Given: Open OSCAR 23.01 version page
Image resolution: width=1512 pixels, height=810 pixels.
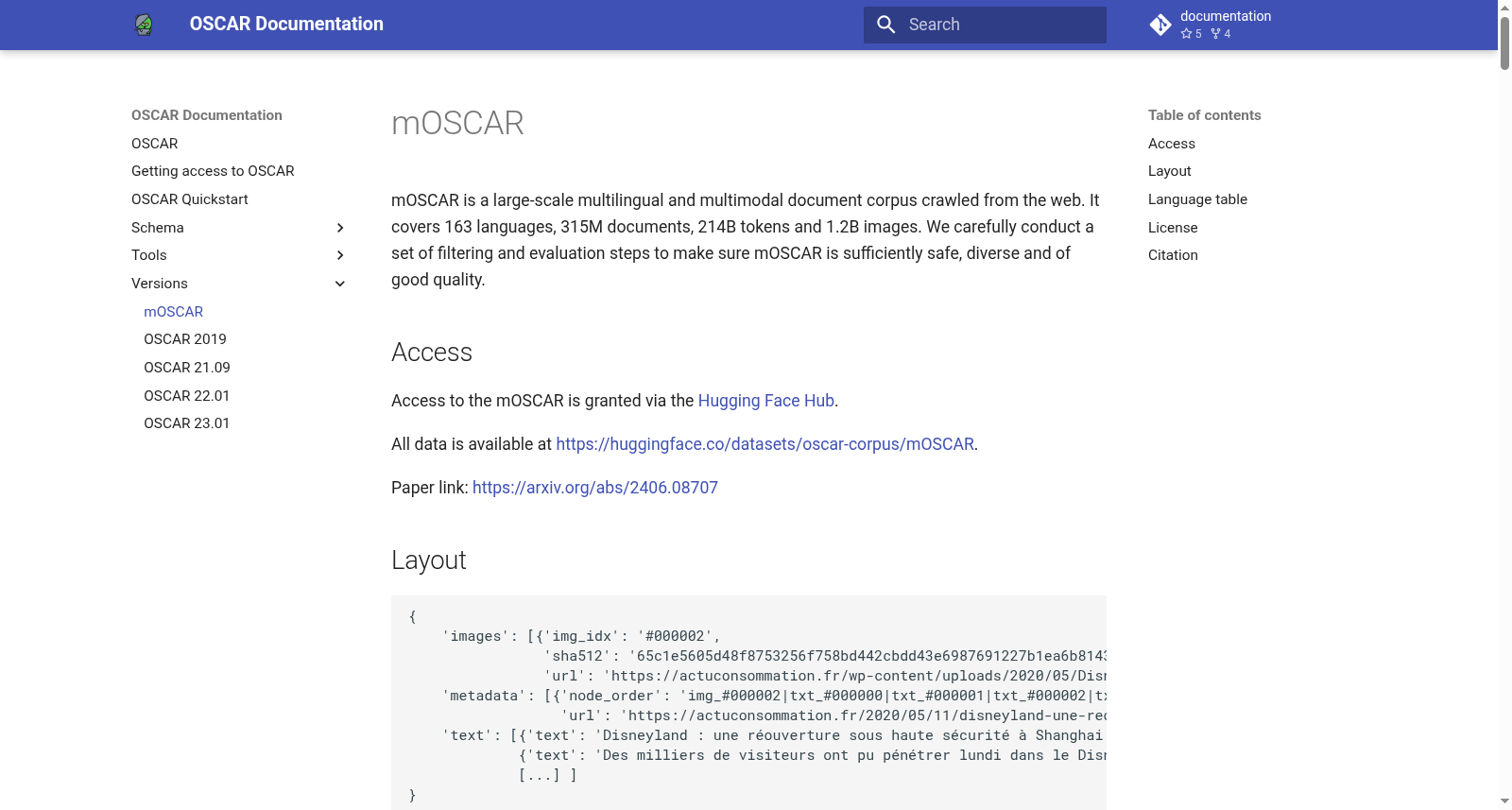Looking at the screenshot, I should coord(187,423).
